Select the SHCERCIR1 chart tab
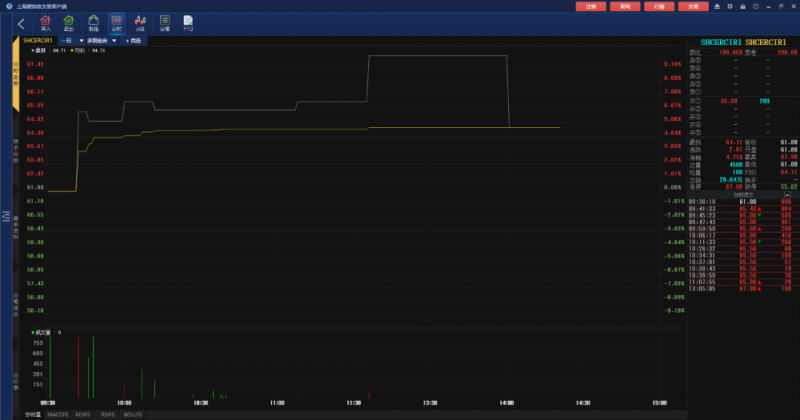 37,40
